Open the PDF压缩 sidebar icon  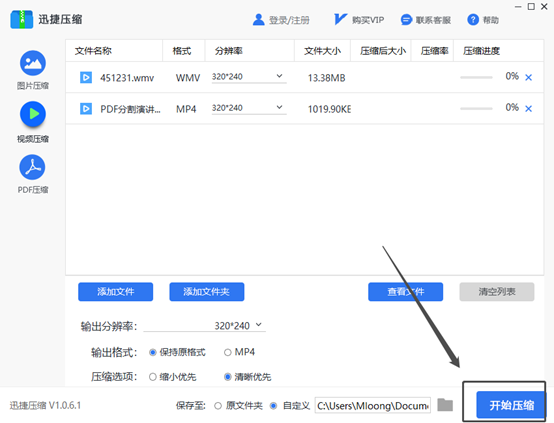(33, 167)
